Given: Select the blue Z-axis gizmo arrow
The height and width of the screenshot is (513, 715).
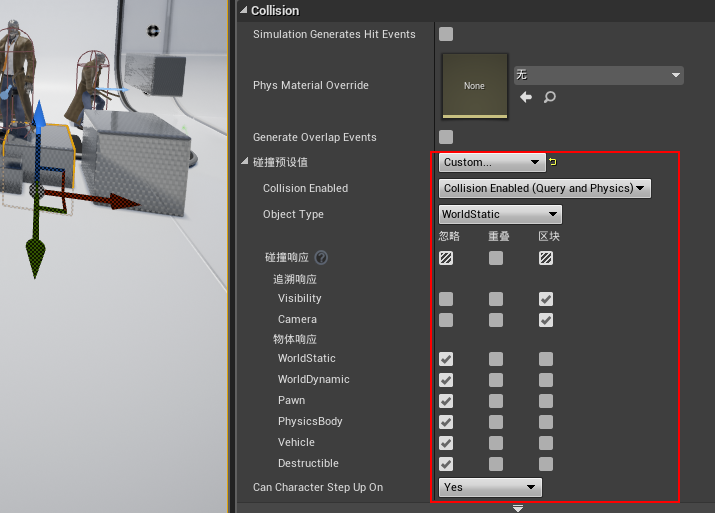Looking at the screenshot, I should tap(39, 114).
